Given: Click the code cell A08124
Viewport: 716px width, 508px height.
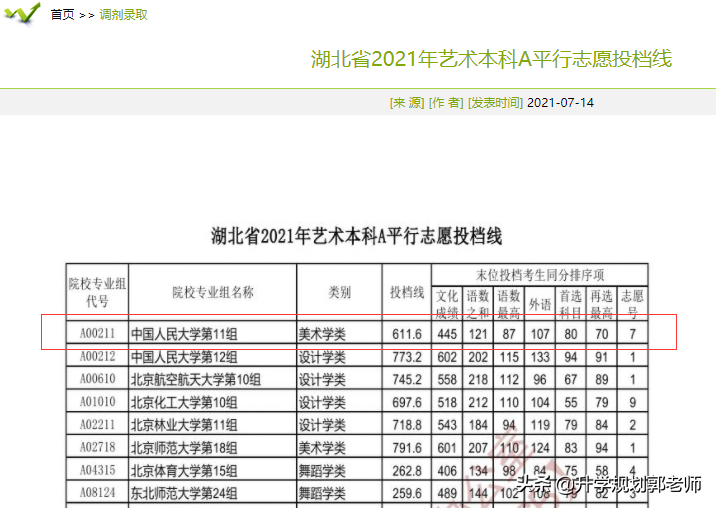Looking at the screenshot, I should tap(97, 493).
